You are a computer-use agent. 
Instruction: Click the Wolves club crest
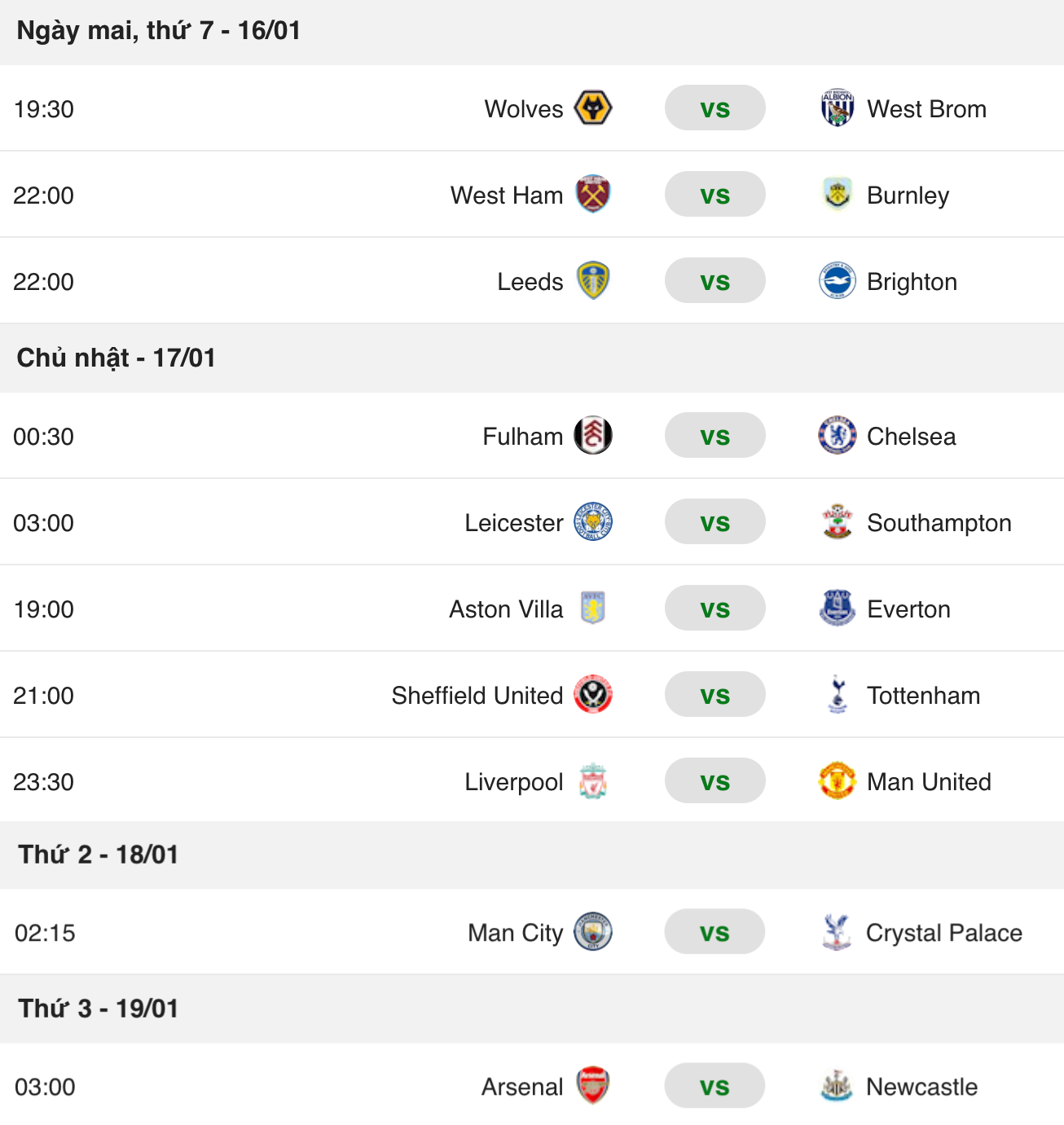click(x=594, y=108)
